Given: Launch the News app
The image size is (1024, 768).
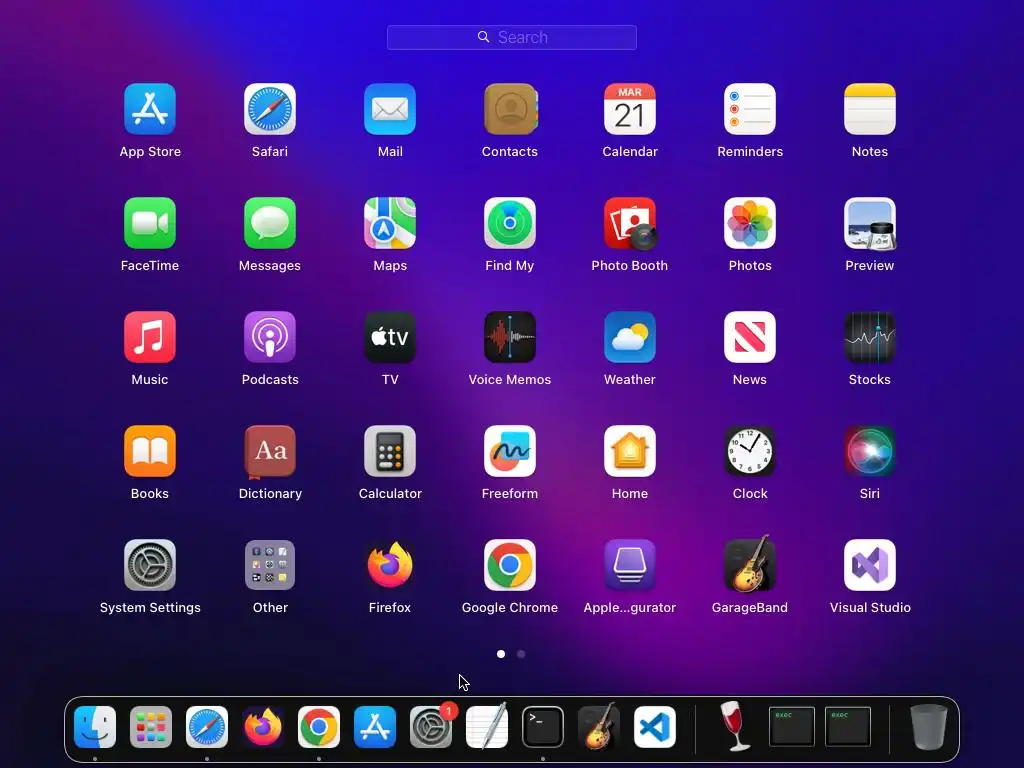Looking at the screenshot, I should point(750,337).
